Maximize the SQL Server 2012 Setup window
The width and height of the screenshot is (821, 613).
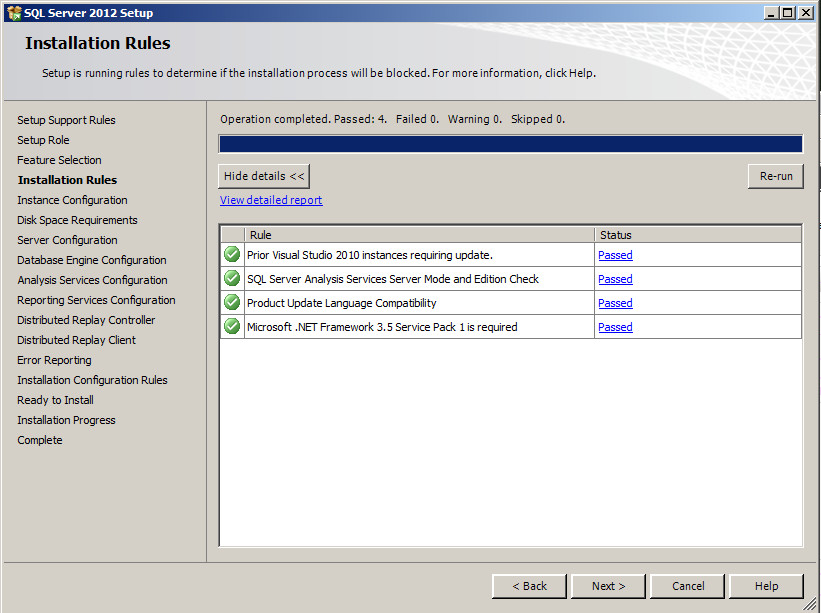(x=787, y=13)
